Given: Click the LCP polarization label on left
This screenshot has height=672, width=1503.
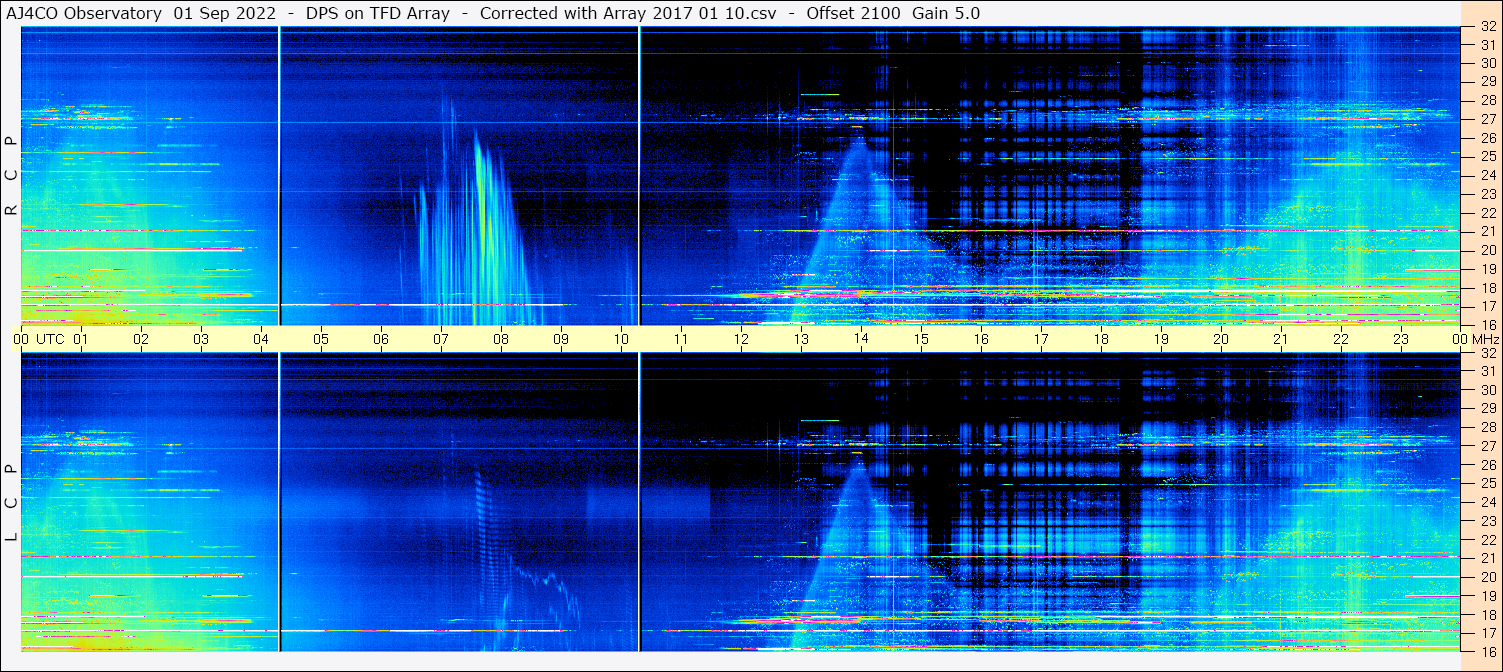Looking at the screenshot, I should pos(11,503).
